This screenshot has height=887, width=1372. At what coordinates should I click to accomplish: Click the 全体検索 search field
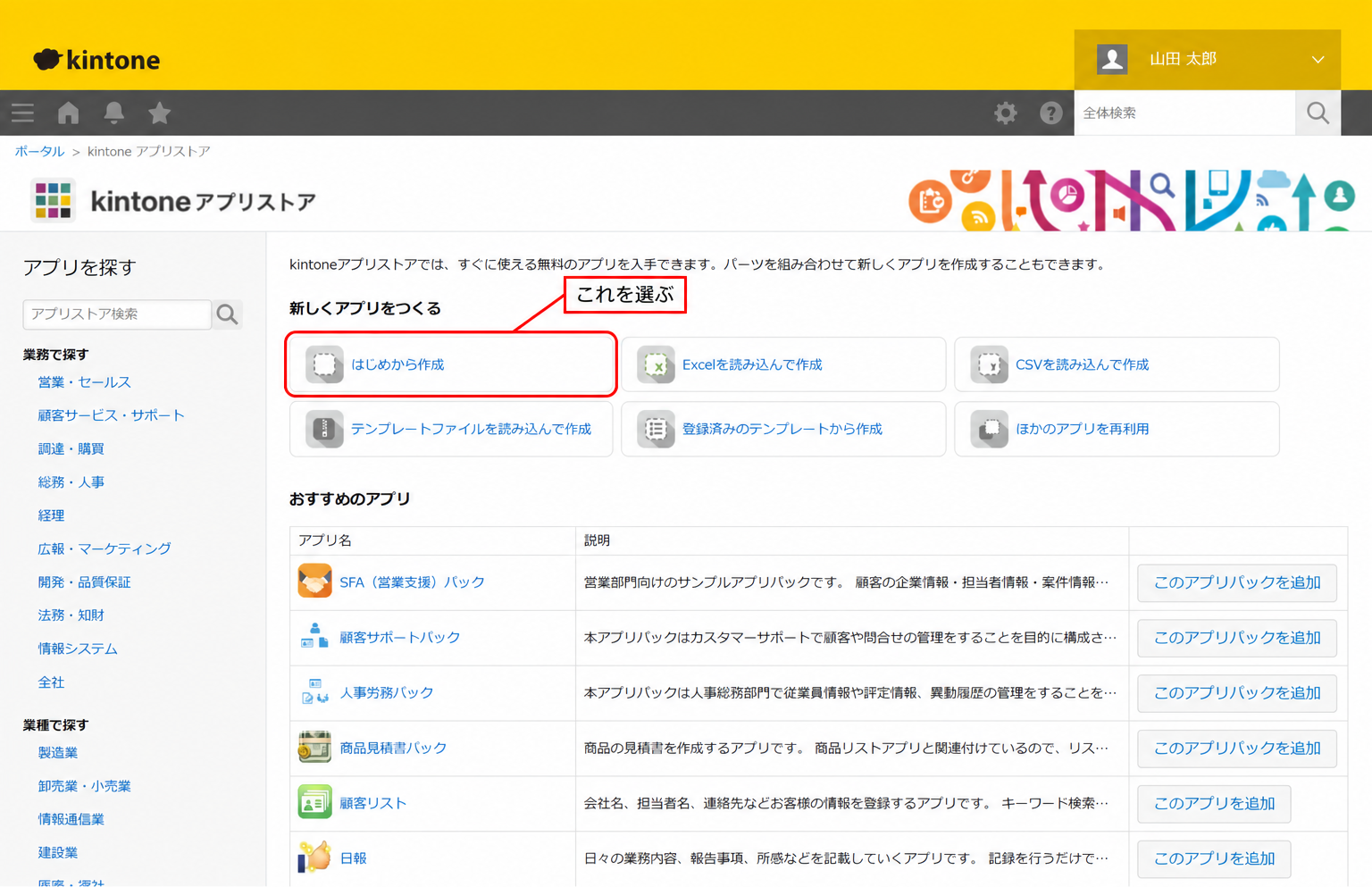click(x=1184, y=113)
